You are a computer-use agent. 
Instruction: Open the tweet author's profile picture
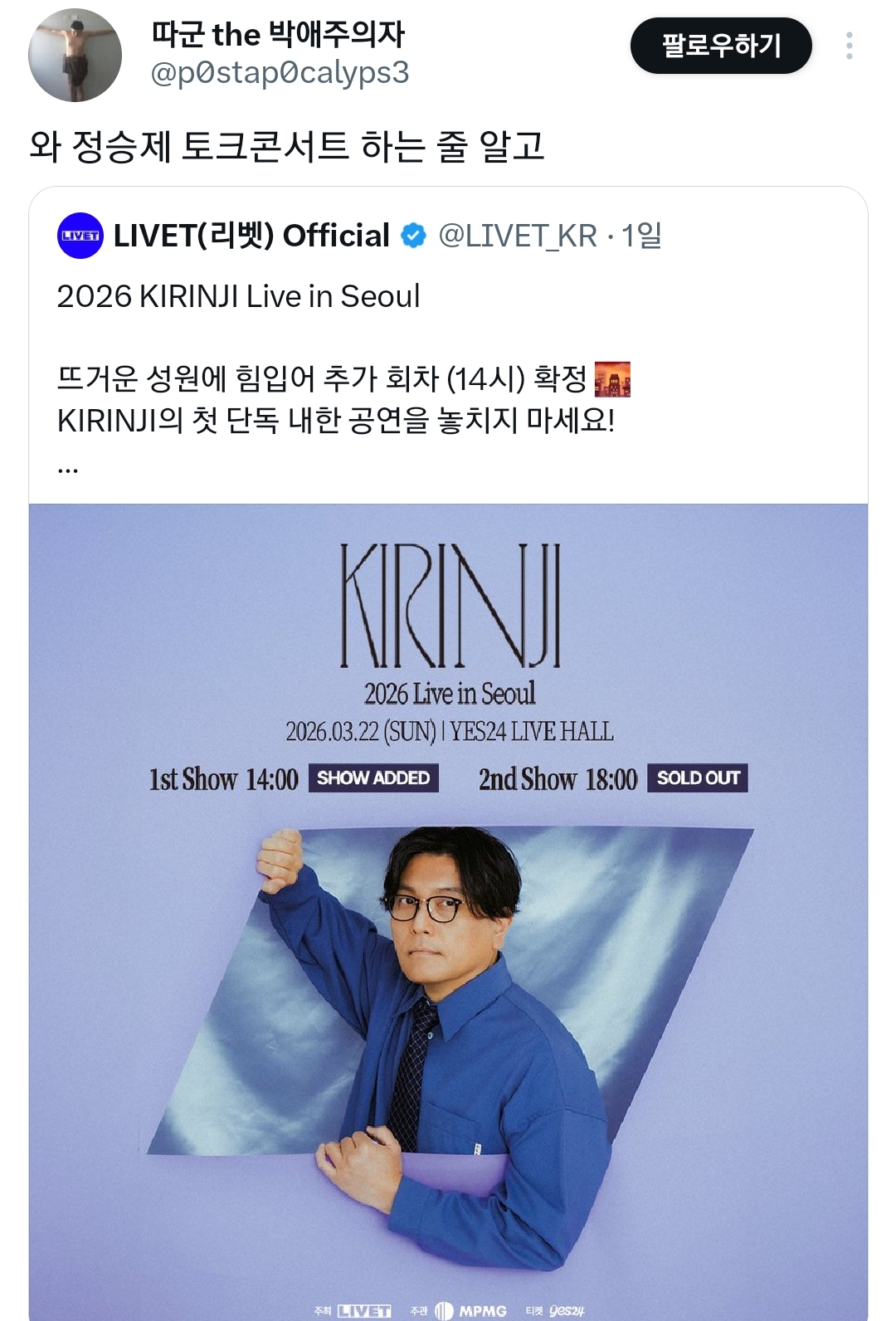click(75, 55)
